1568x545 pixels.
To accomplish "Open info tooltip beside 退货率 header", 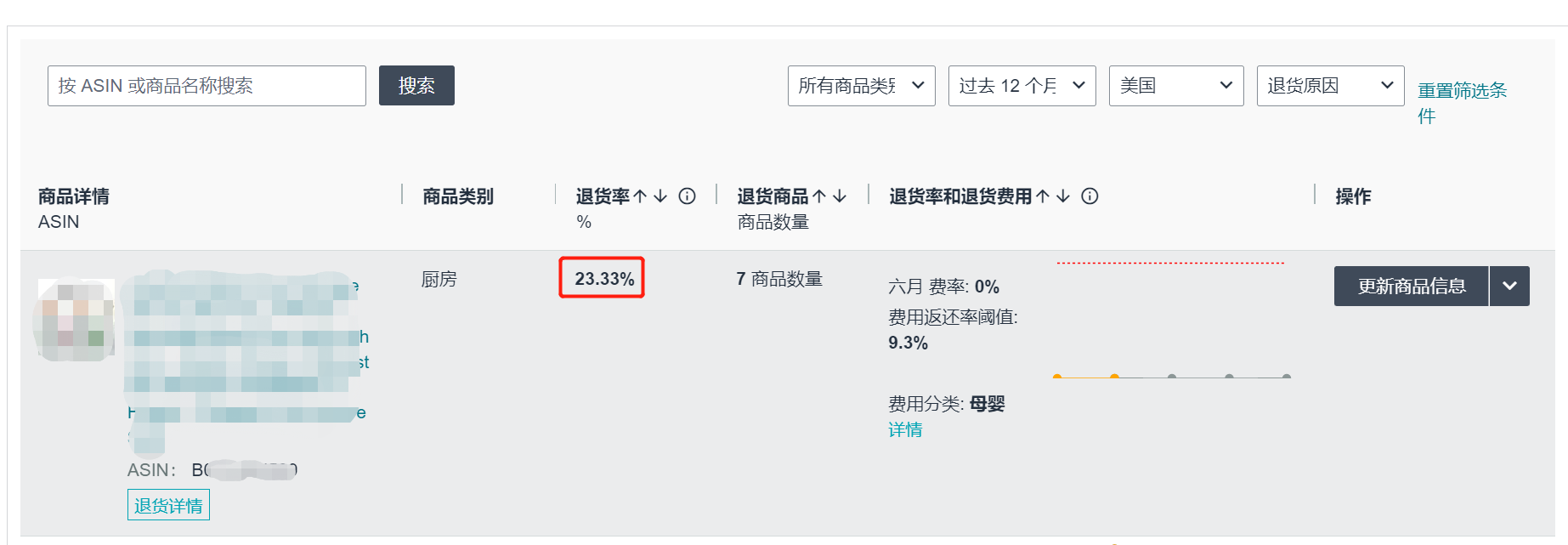I will point(687,196).
